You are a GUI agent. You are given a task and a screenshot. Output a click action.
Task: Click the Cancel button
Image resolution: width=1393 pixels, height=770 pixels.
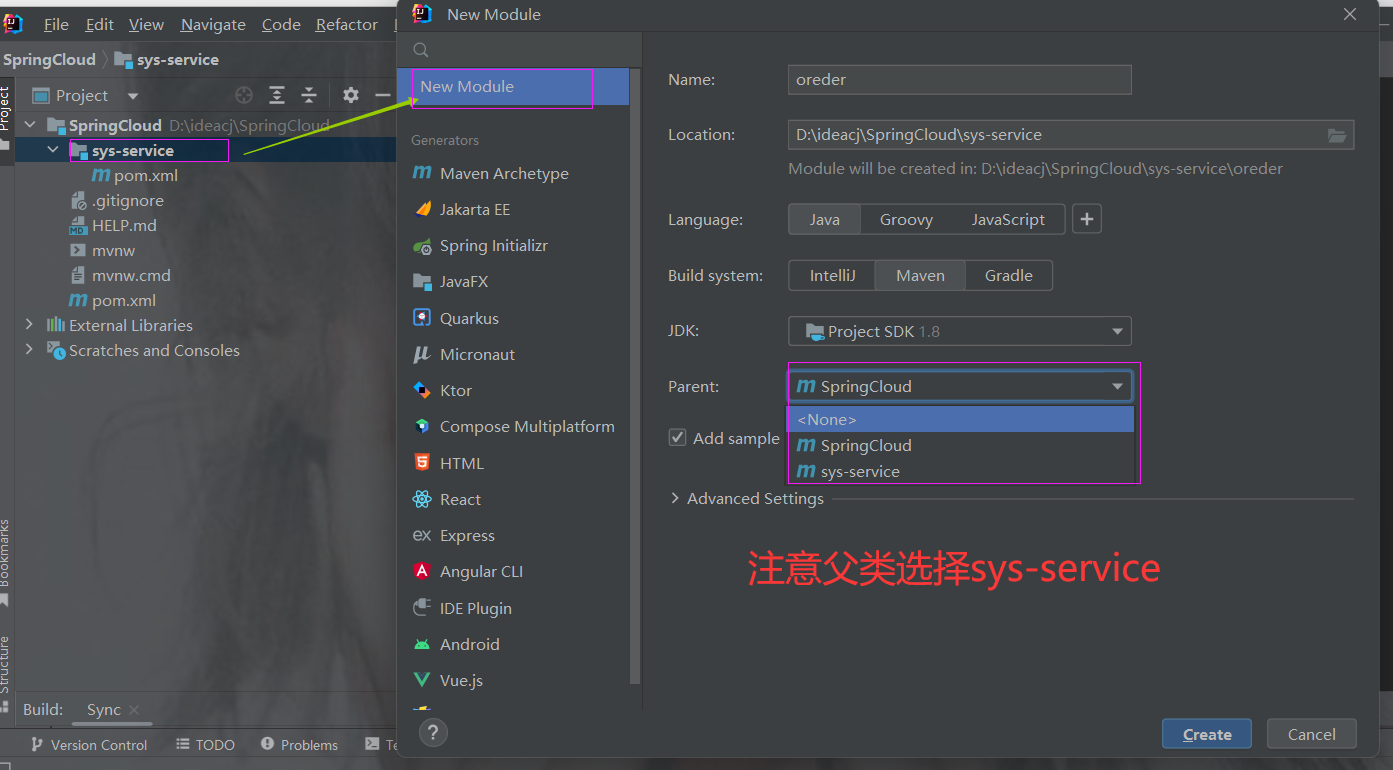[1312, 734]
